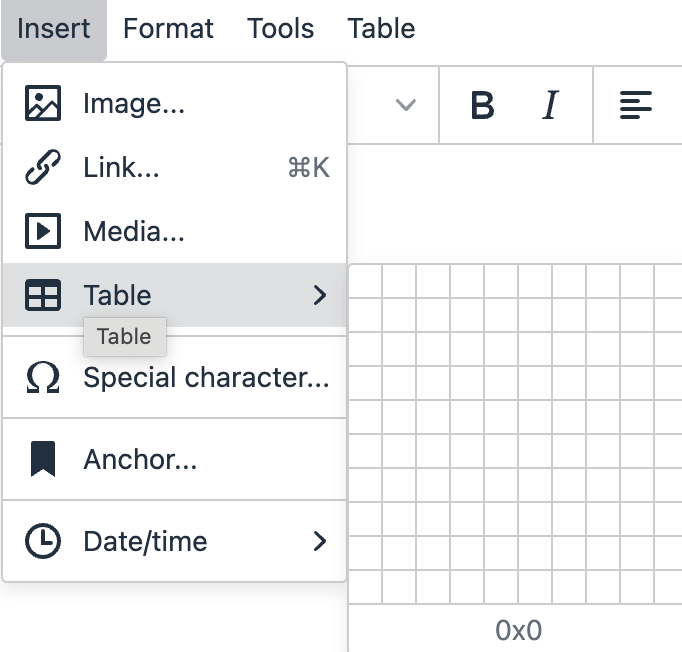The width and height of the screenshot is (682, 652).
Task: Toggle Bold formatting
Action: pyautogui.click(x=482, y=105)
